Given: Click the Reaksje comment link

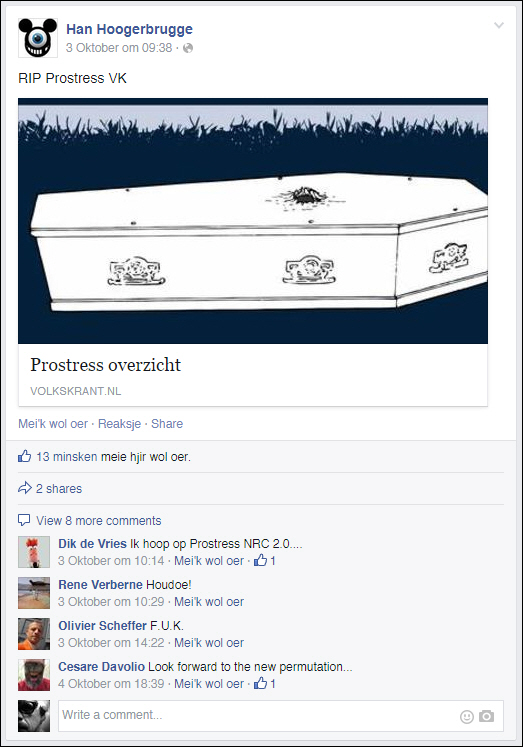Looking at the screenshot, I should pyautogui.click(x=120, y=424).
